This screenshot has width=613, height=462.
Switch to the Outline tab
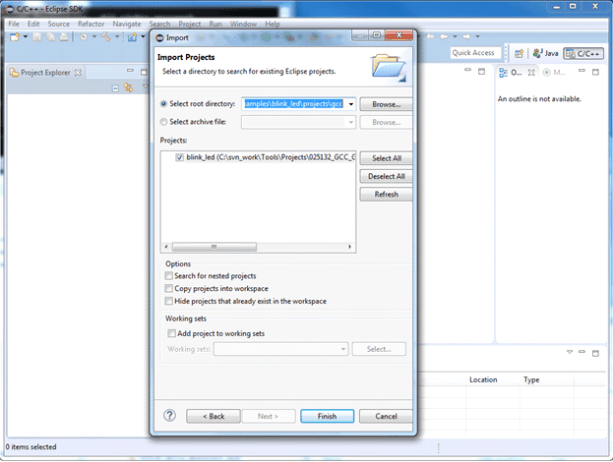(x=516, y=72)
